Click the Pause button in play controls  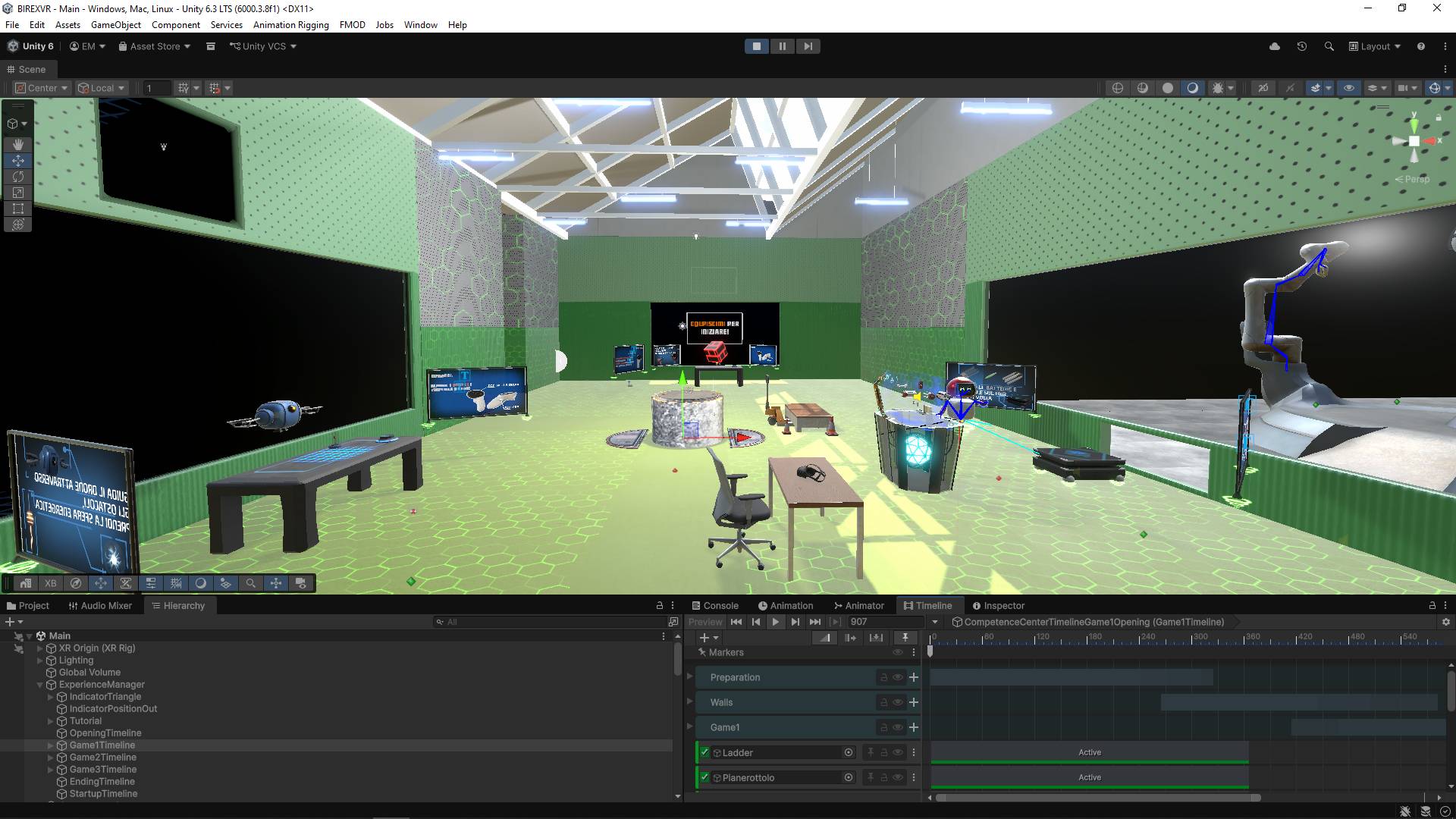coord(782,46)
